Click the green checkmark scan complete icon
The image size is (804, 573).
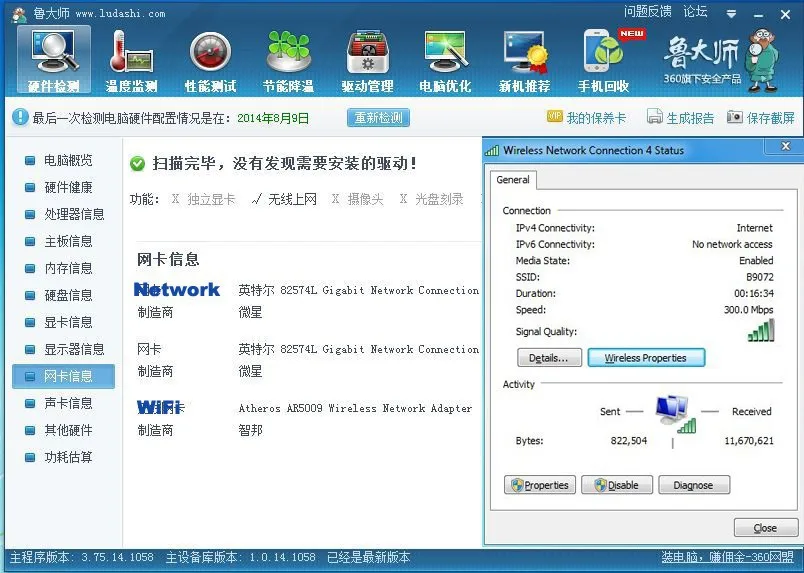[x=137, y=164]
